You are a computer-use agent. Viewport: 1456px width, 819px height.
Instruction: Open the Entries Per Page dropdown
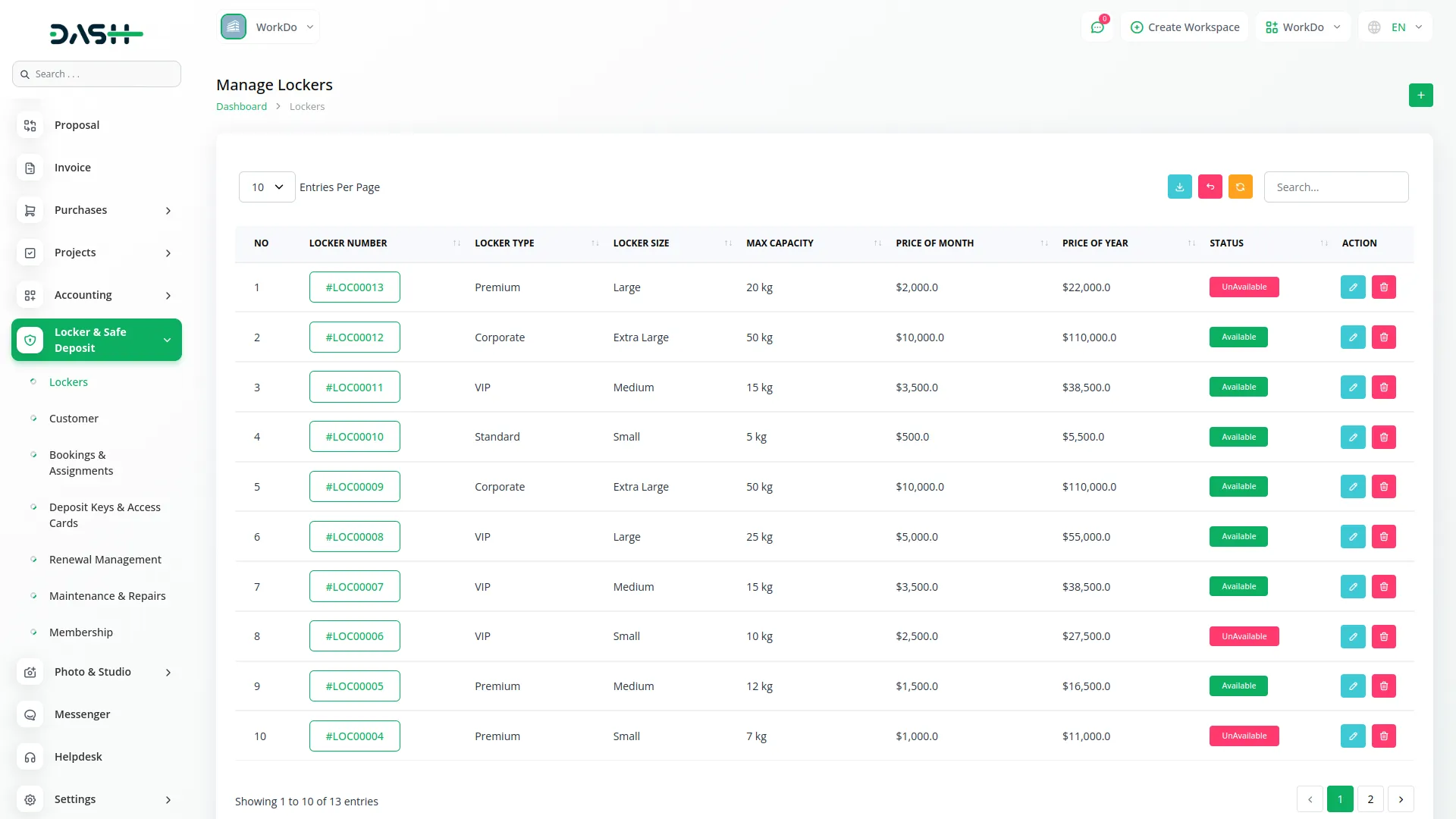pyautogui.click(x=266, y=187)
